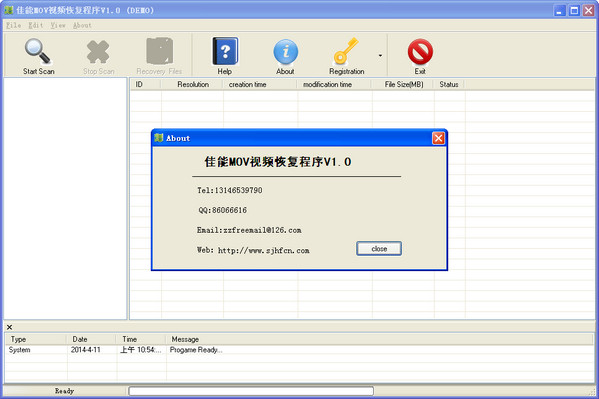The image size is (599, 399).
Task: Click the progress bar in the status bar
Action: click(x=251, y=391)
